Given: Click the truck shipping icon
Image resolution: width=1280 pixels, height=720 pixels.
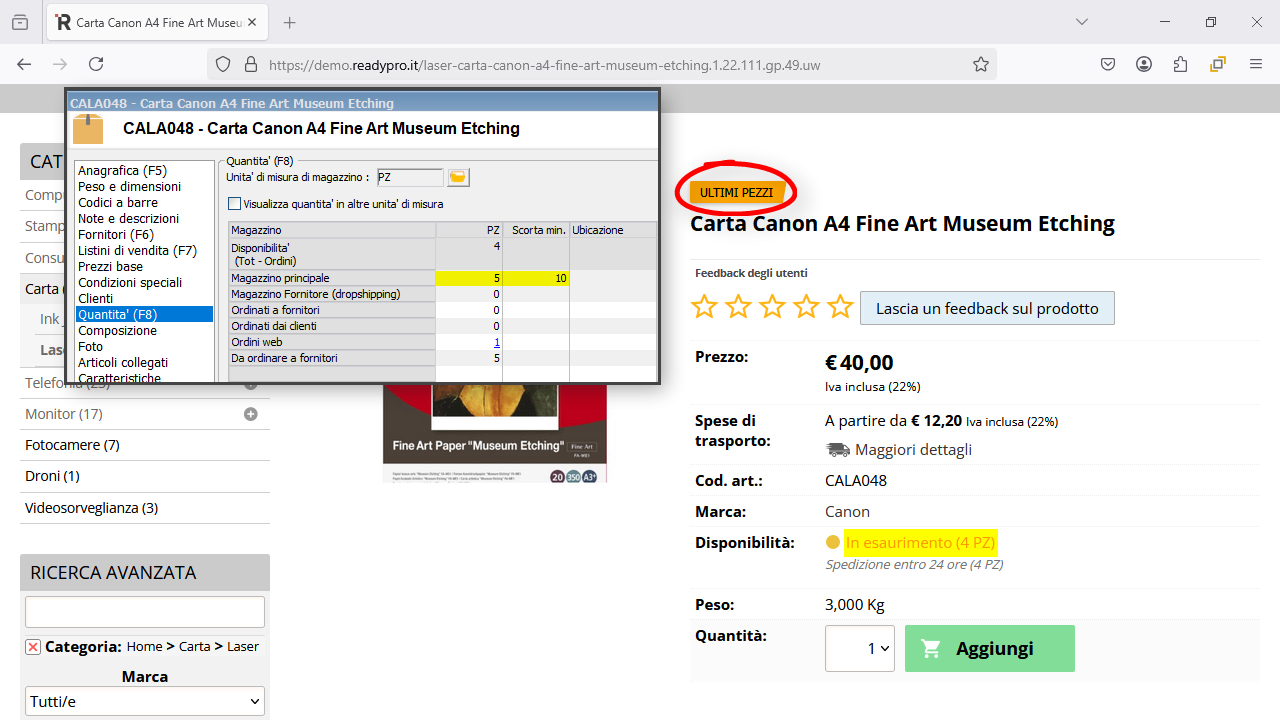Looking at the screenshot, I should tap(838, 450).
